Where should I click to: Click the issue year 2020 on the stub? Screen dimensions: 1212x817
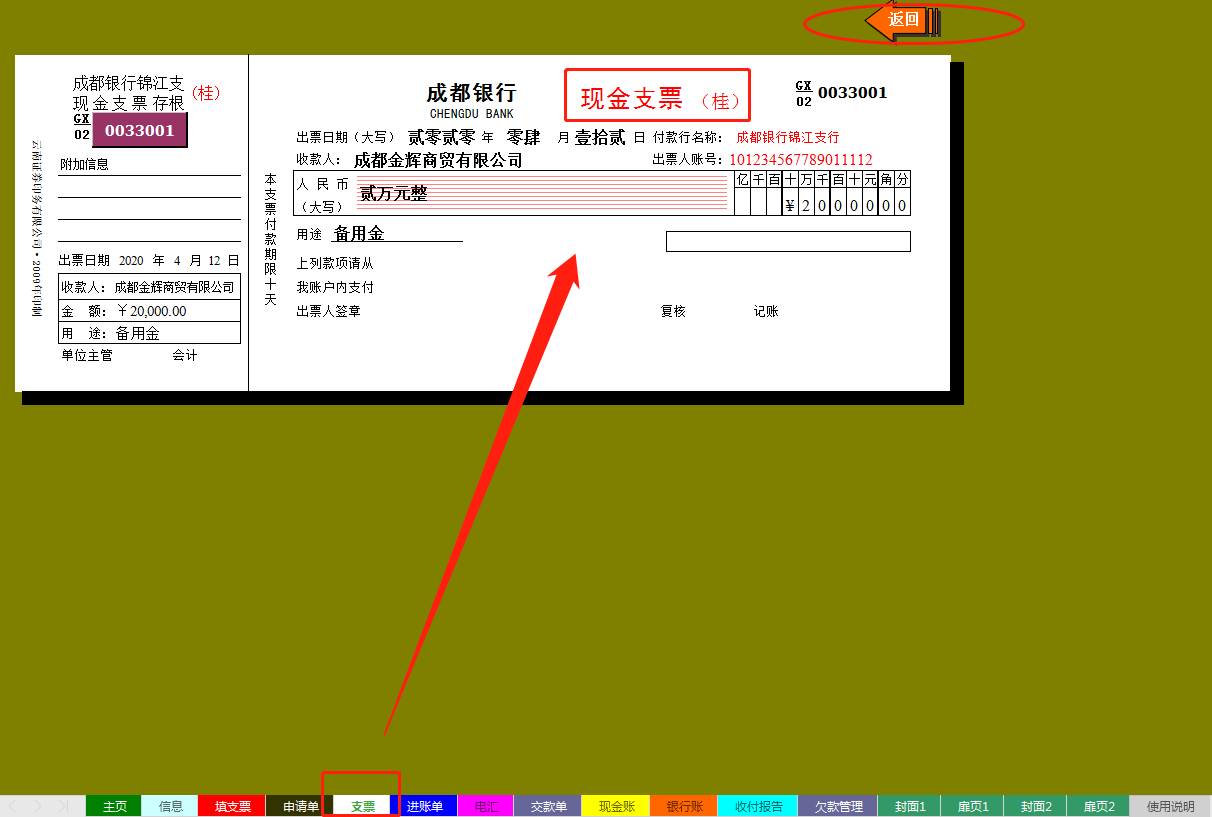click(131, 260)
